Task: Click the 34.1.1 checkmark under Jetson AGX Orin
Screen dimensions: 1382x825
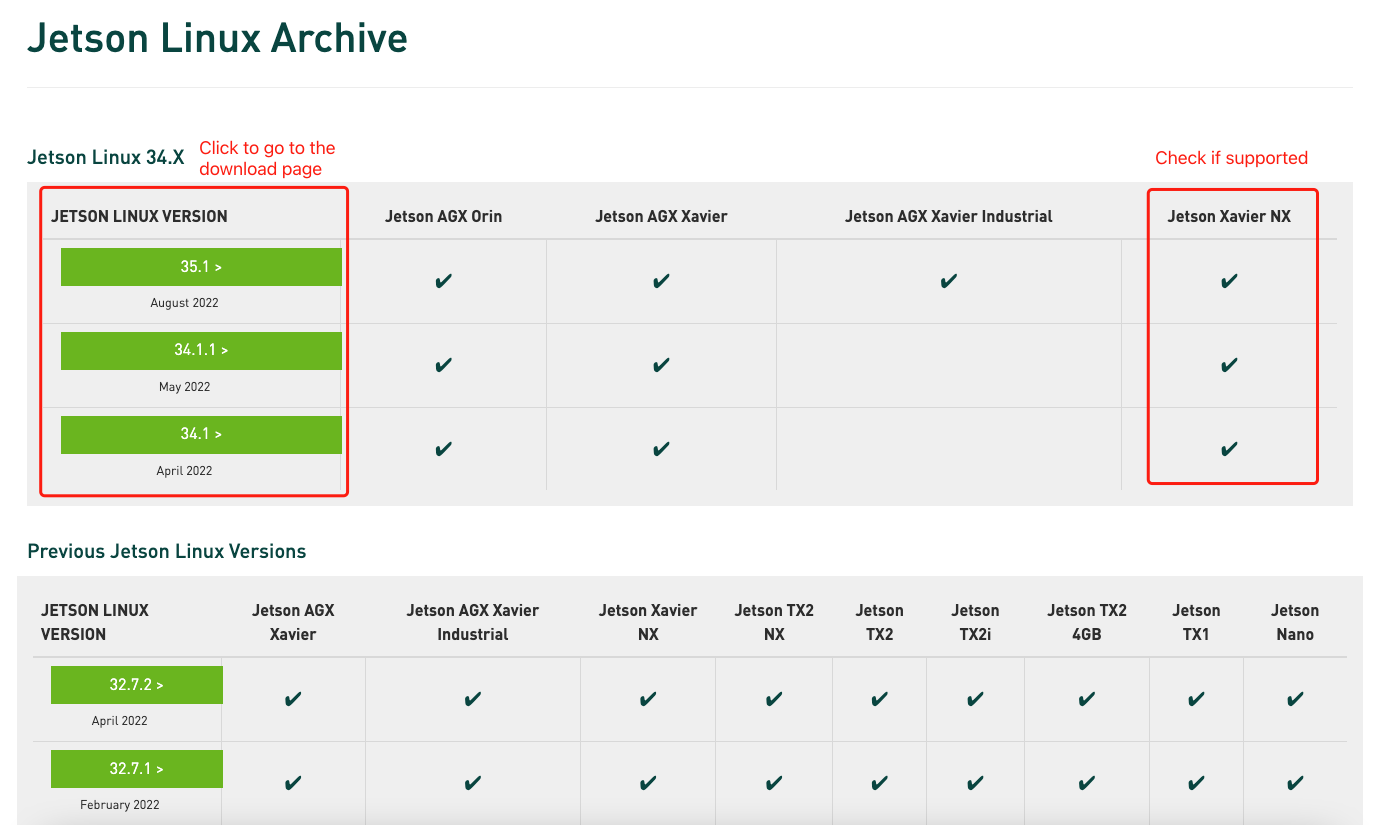Action: 444,365
